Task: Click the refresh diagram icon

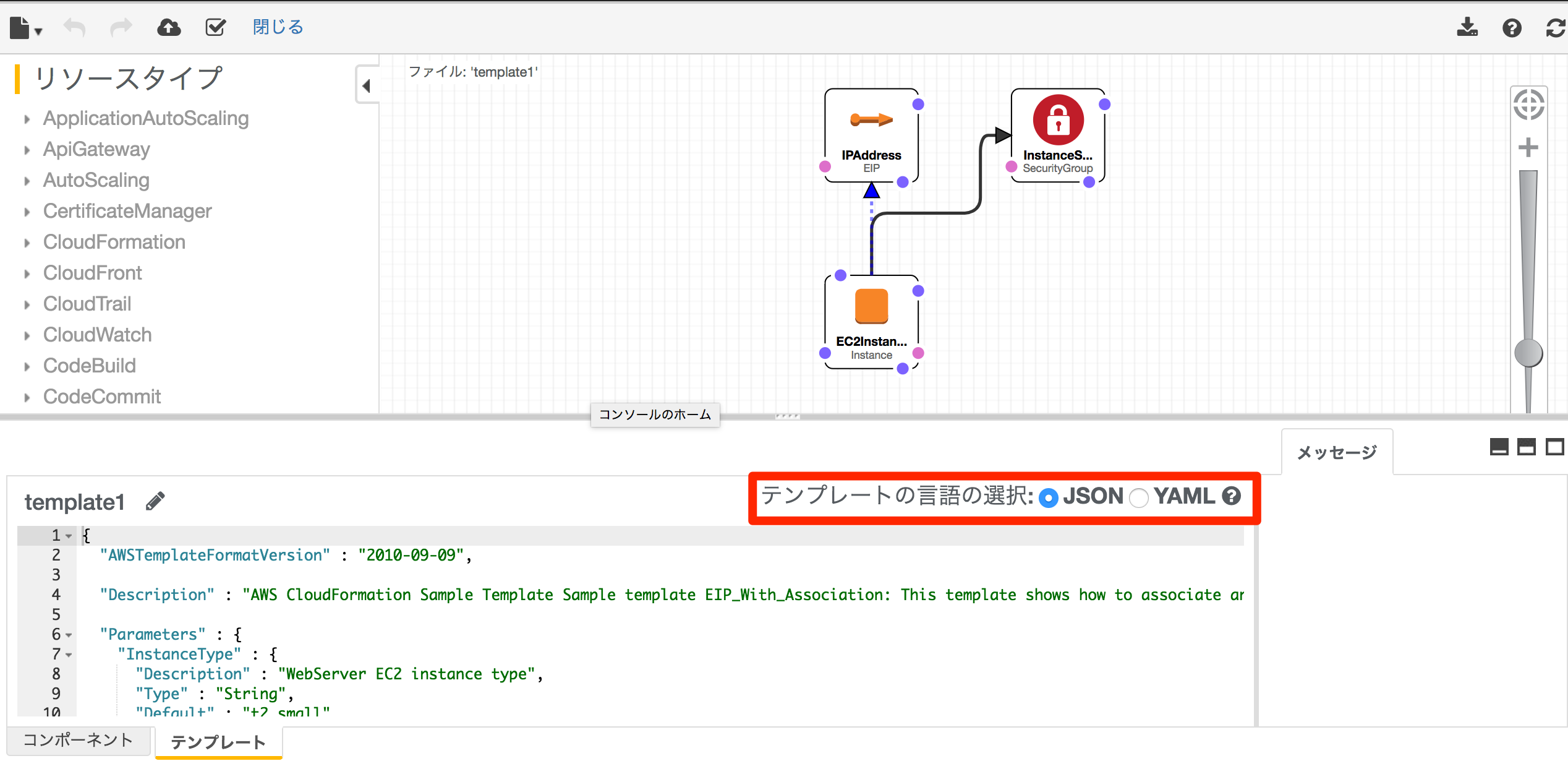Action: pyautogui.click(x=1556, y=28)
